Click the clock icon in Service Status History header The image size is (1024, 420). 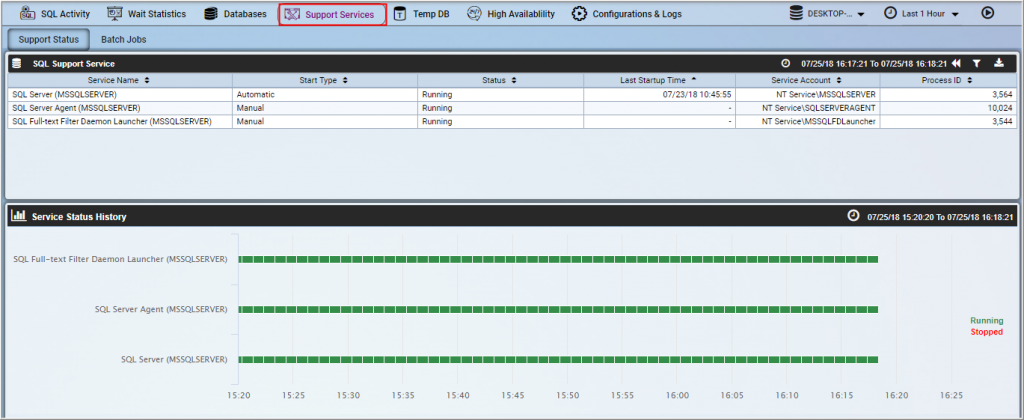(853, 216)
